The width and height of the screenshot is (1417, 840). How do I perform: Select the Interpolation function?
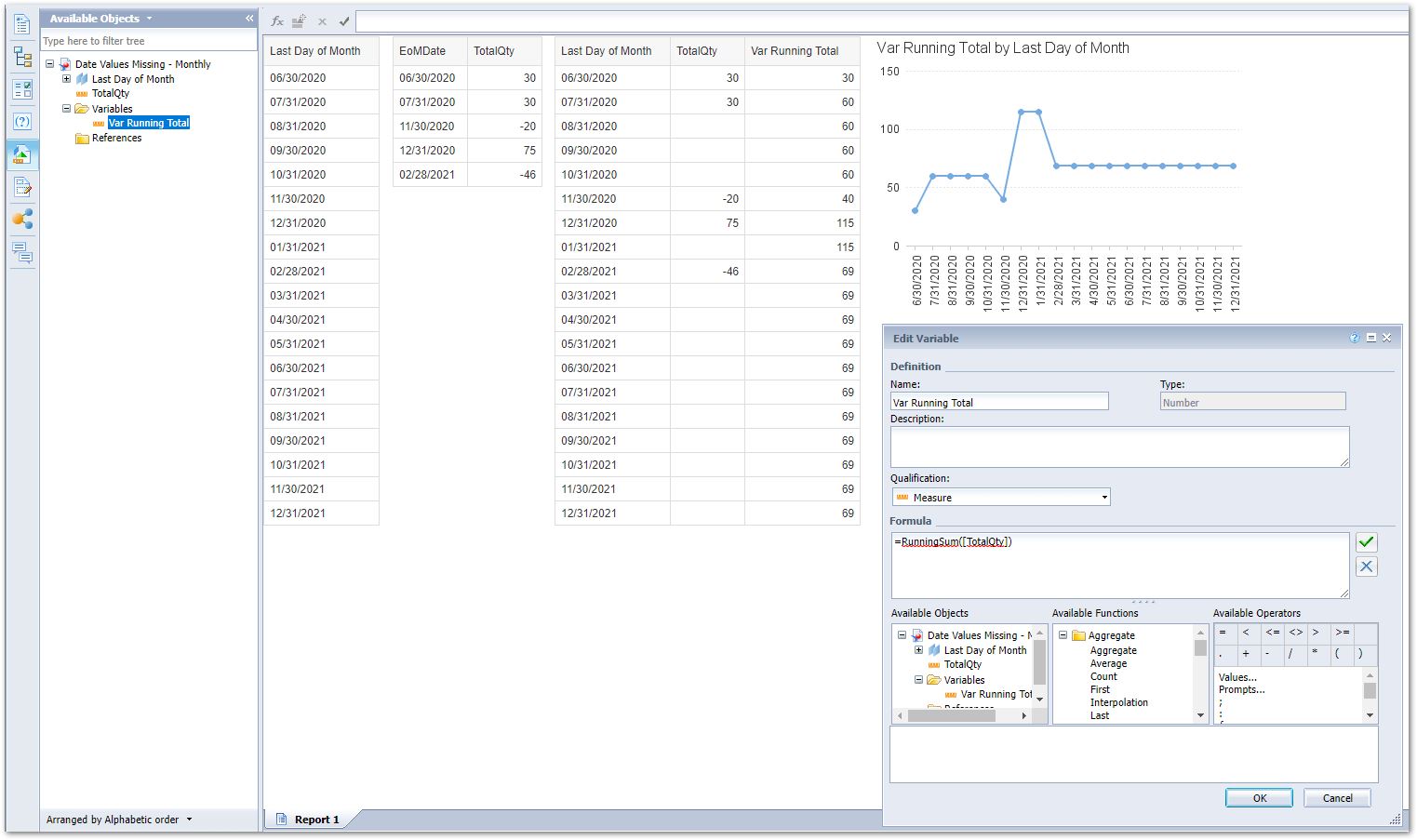click(x=1118, y=702)
